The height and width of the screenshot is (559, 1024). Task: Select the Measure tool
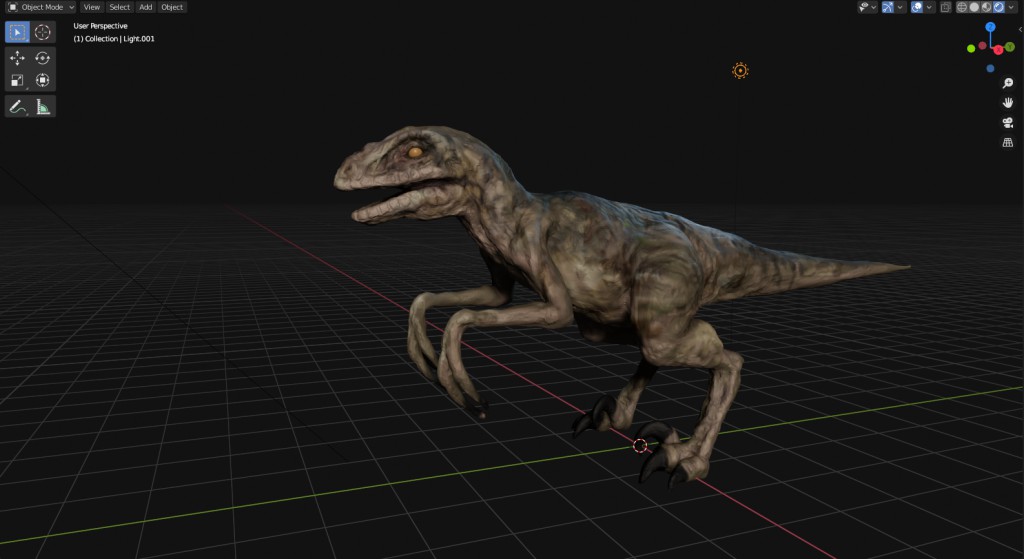43,107
